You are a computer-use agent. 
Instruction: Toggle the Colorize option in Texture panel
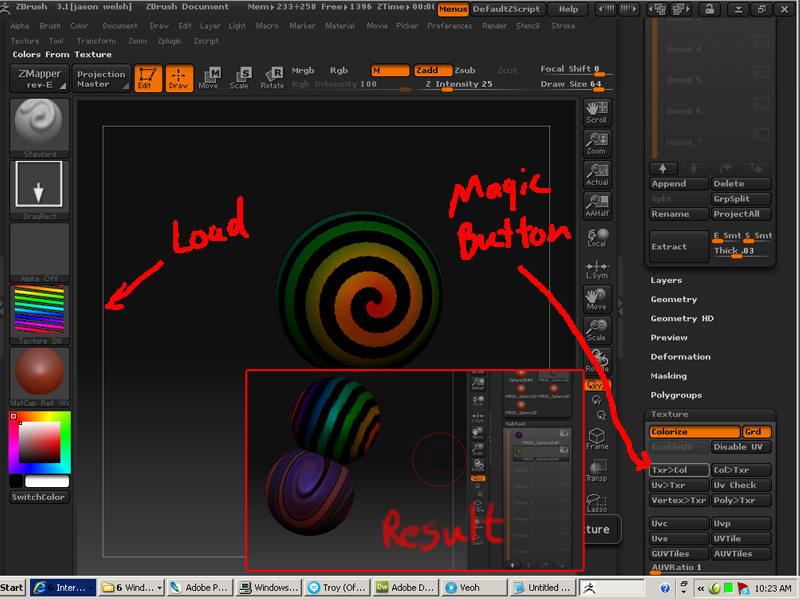click(x=693, y=432)
